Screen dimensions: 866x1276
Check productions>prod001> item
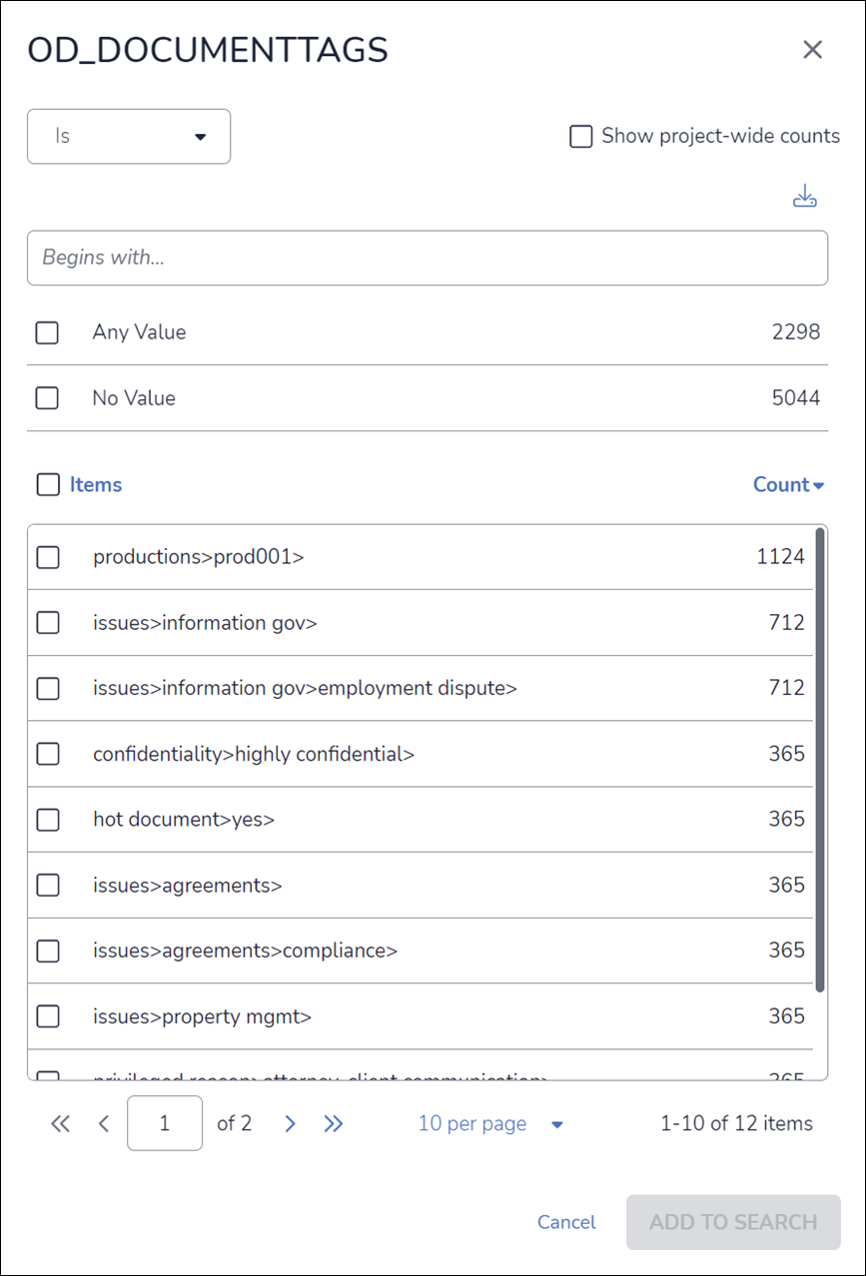click(x=48, y=557)
